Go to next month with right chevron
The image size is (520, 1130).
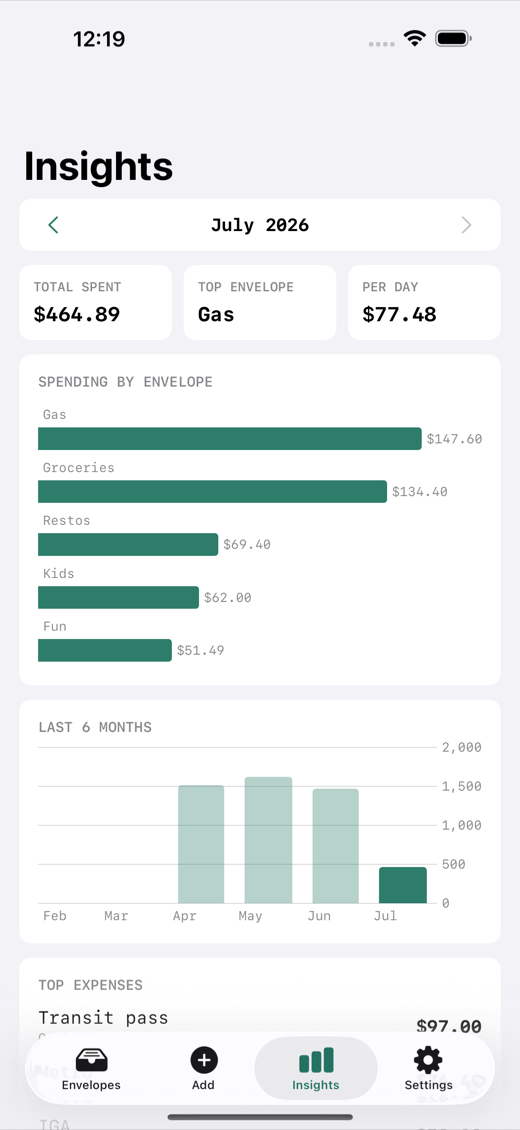(467, 225)
